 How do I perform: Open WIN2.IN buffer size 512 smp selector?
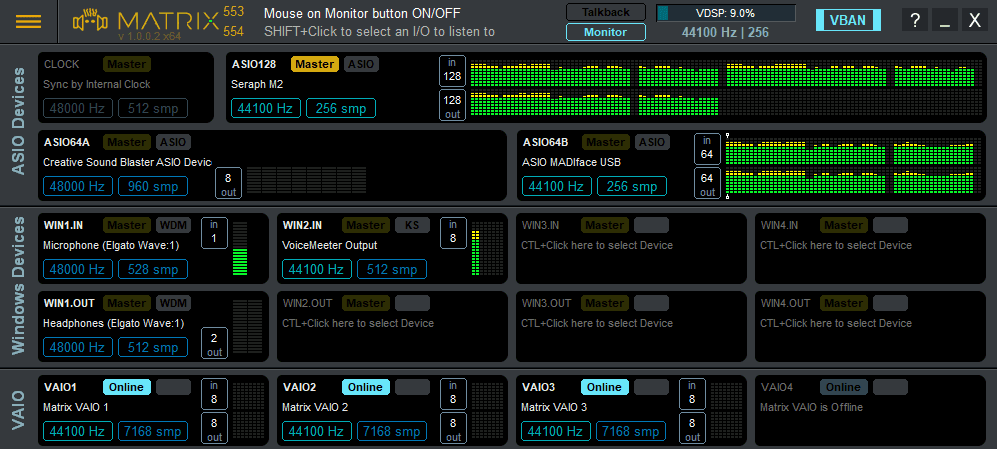click(391, 269)
